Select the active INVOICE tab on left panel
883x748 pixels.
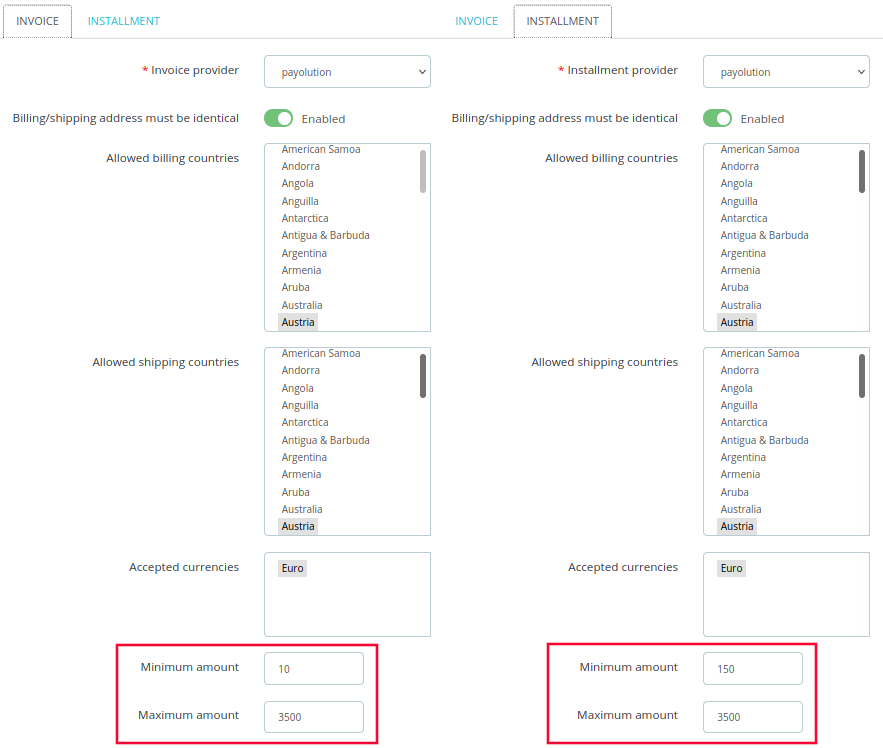click(38, 21)
